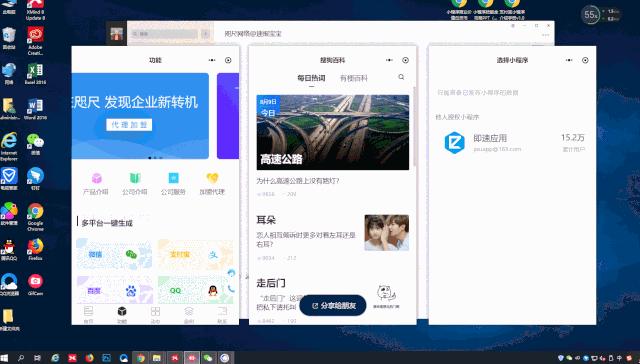This screenshot has height=364, width=640.
Task: Open Firefox from the taskbar
Action: click(89, 358)
